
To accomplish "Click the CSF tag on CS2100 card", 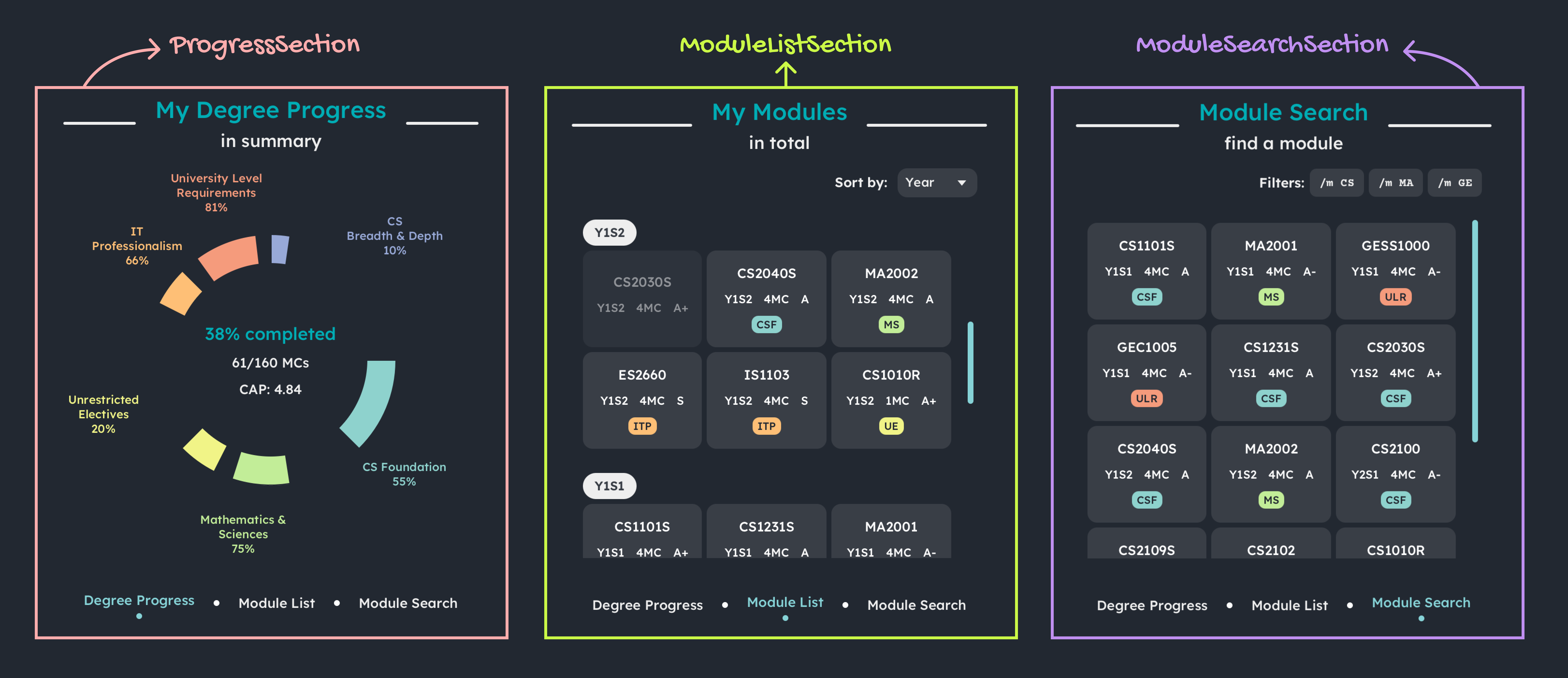I will click(1396, 500).
